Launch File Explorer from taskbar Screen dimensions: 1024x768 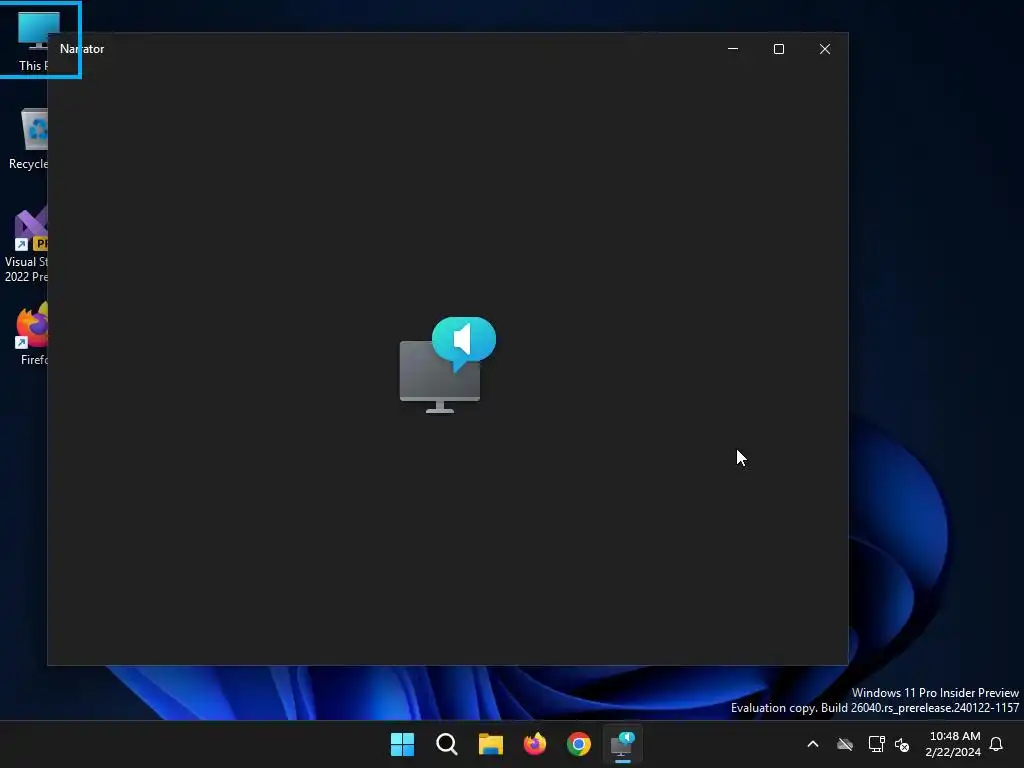[x=490, y=744]
